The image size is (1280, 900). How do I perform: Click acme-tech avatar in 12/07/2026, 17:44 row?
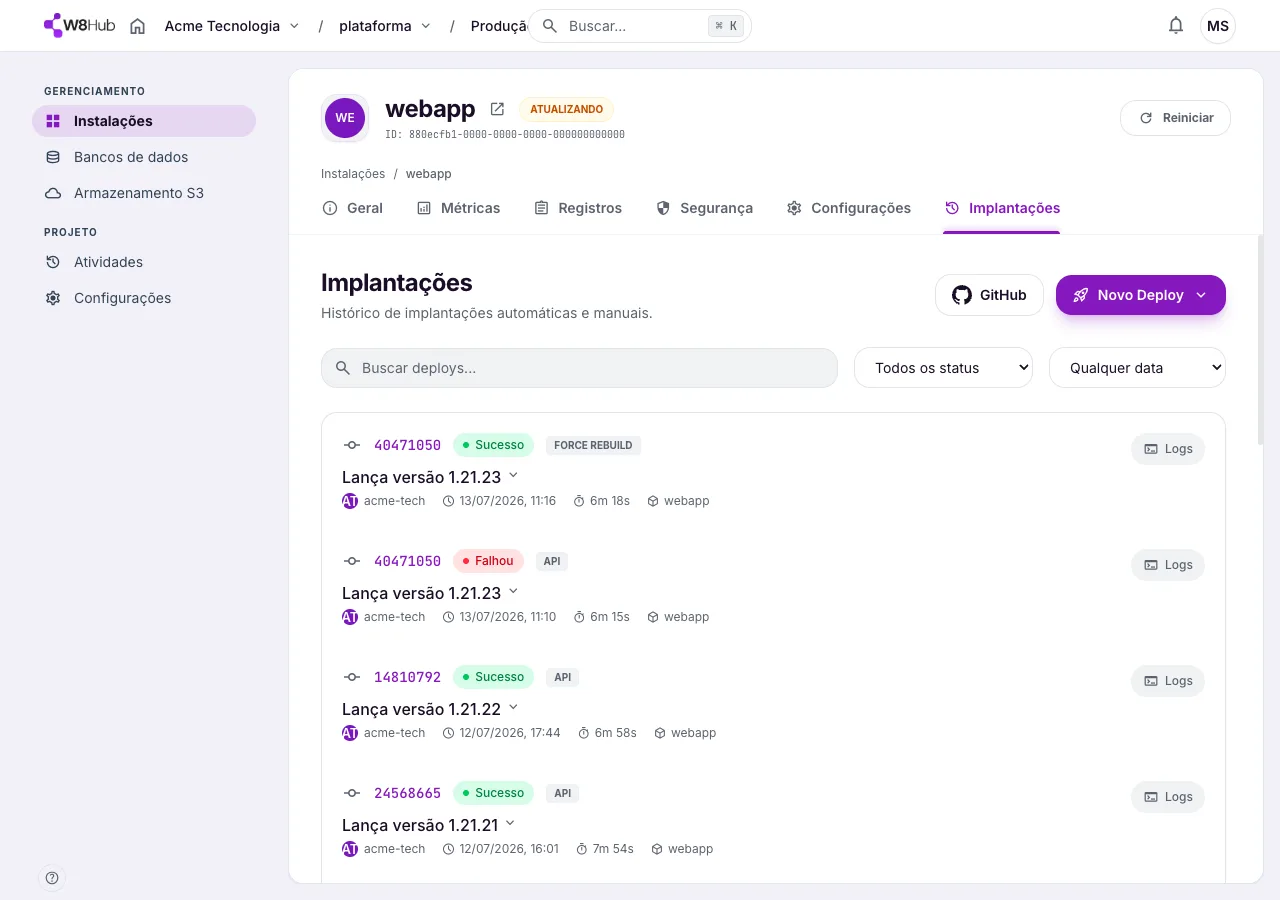pos(350,733)
